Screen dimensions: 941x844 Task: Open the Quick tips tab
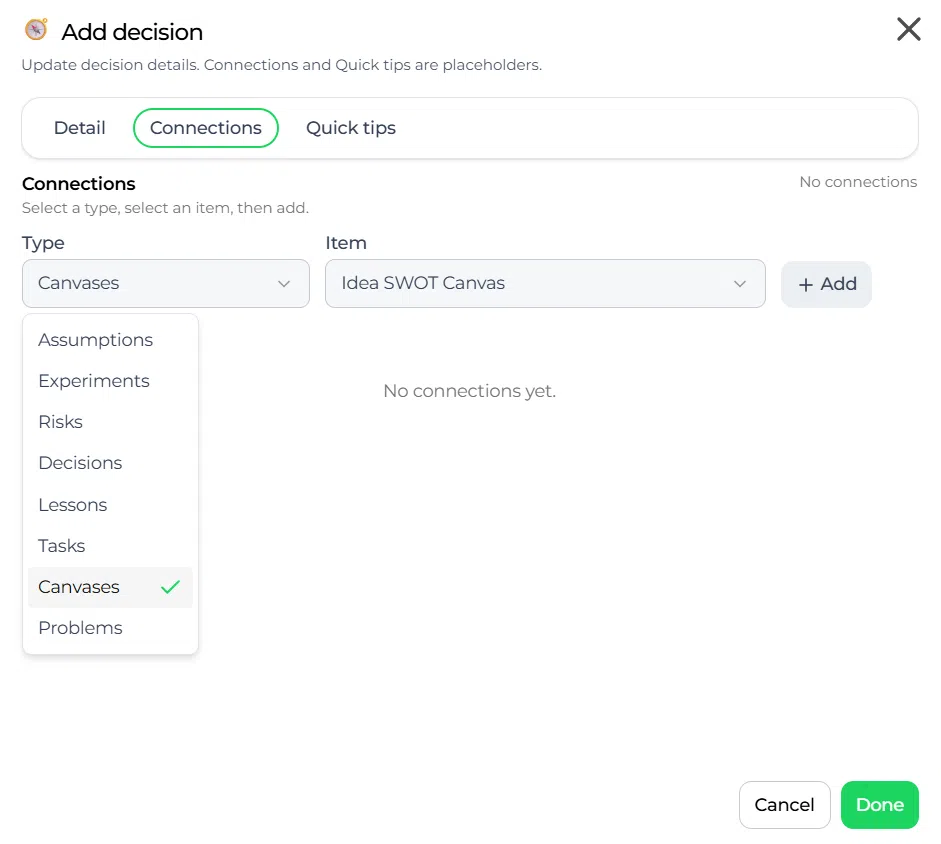point(351,128)
